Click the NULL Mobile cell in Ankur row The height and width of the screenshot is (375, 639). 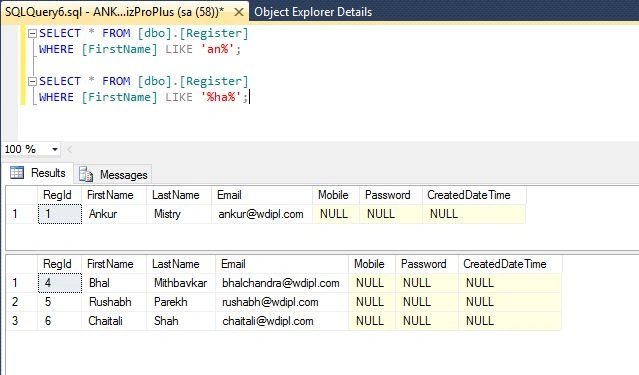336,214
